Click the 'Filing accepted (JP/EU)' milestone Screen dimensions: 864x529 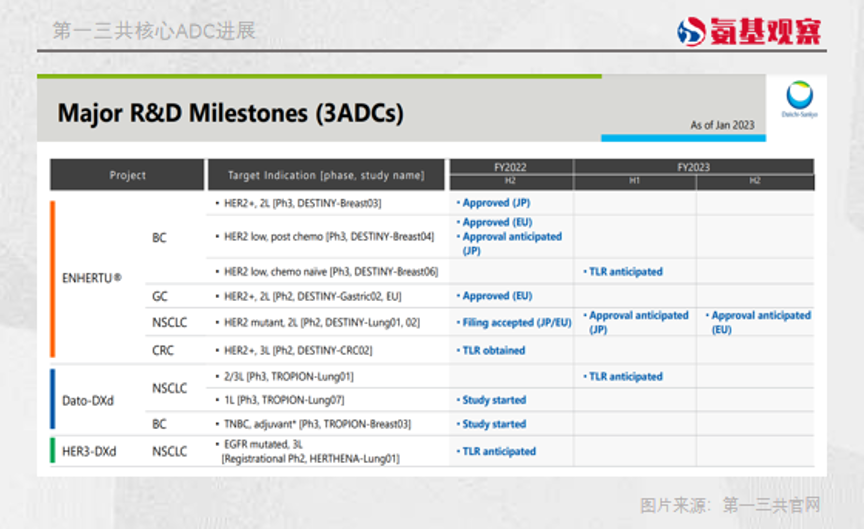pos(516,322)
